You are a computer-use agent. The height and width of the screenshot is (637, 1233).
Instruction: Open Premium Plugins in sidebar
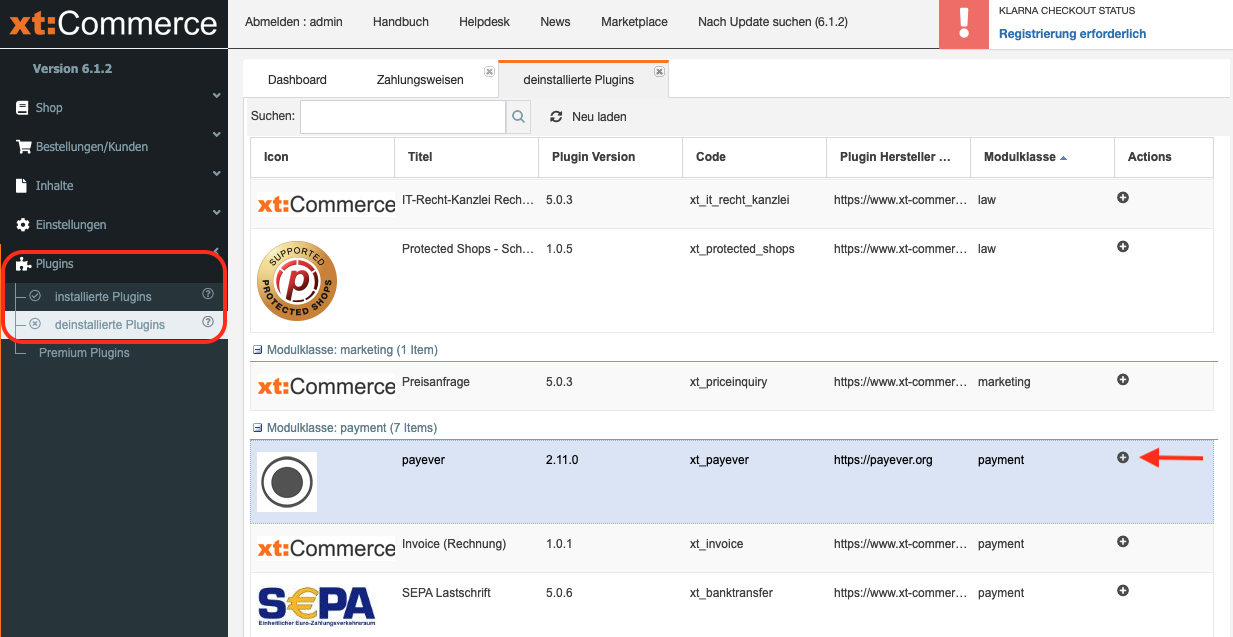tap(84, 353)
